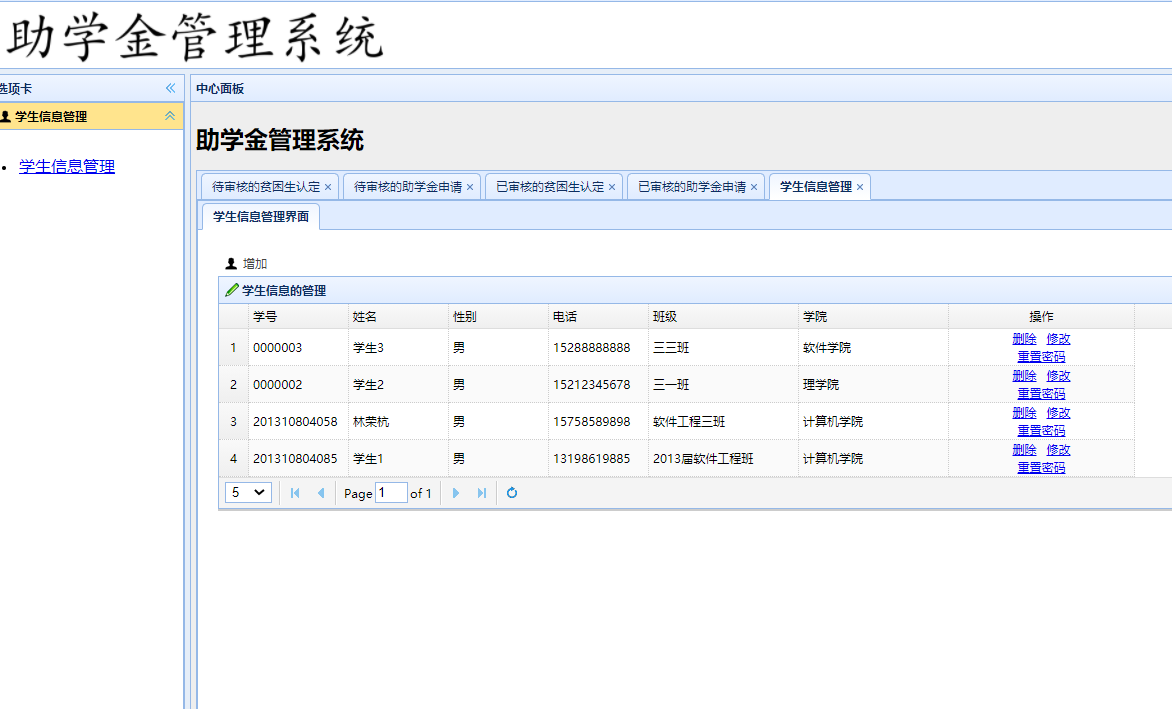The image size is (1172, 709).
Task: Switch to 已审核的贫困生认定 tab
Action: (x=550, y=187)
